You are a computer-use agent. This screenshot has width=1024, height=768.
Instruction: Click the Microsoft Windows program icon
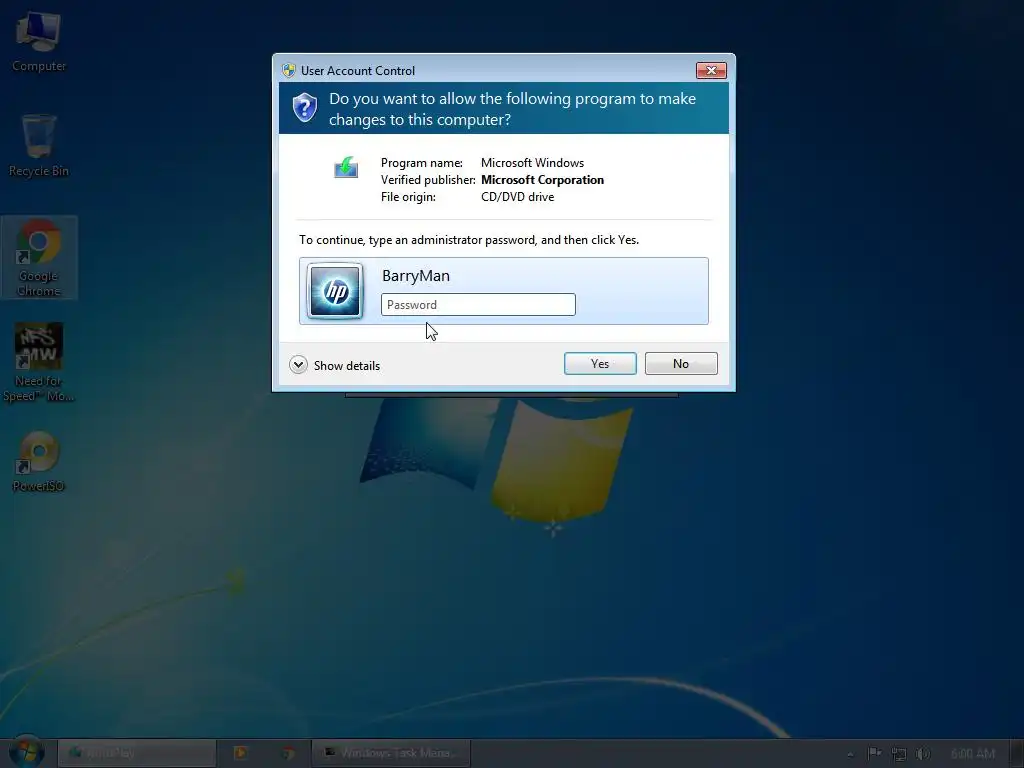tap(346, 167)
